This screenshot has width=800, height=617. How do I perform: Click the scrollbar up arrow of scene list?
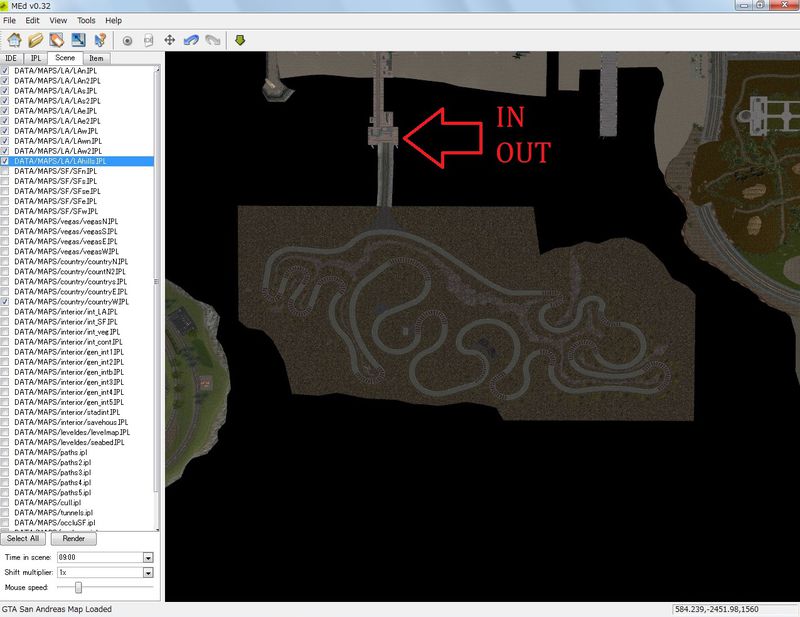(x=157, y=68)
